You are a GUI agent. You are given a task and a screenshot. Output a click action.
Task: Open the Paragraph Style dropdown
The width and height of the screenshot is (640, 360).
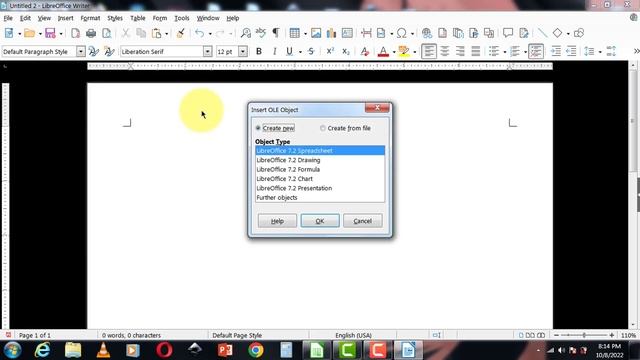click(x=81, y=51)
